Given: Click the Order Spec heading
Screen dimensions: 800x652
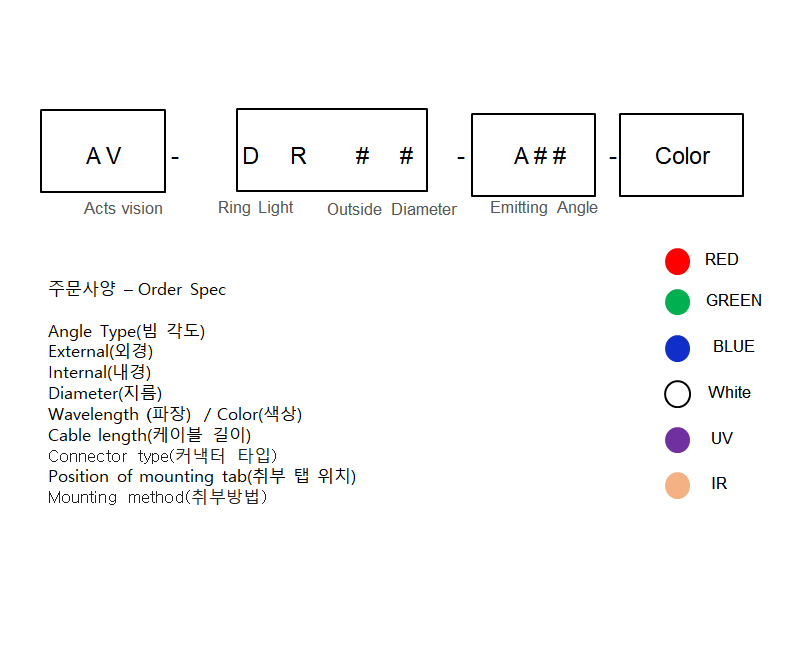Looking at the screenshot, I should tap(137, 290).
